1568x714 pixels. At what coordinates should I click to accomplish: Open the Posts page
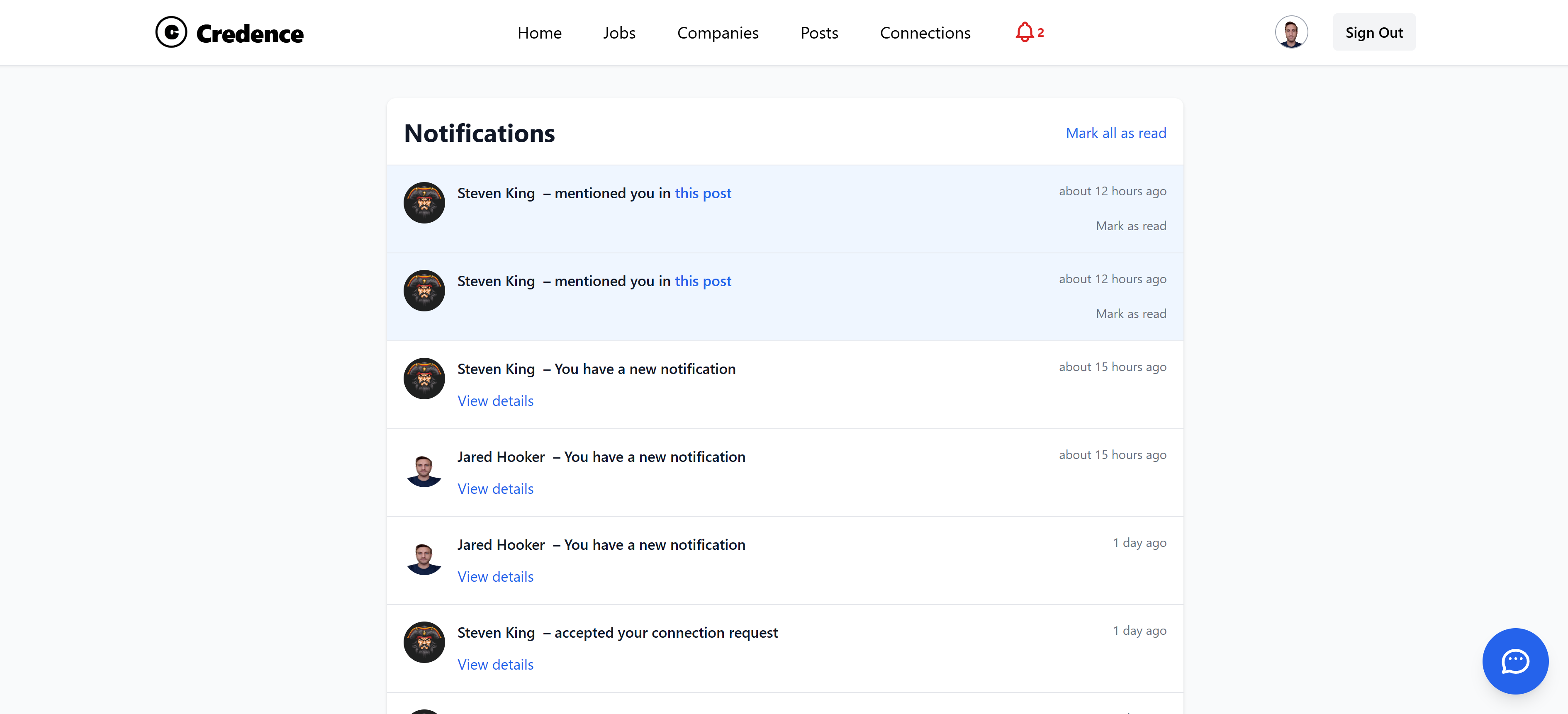point(819,33)
